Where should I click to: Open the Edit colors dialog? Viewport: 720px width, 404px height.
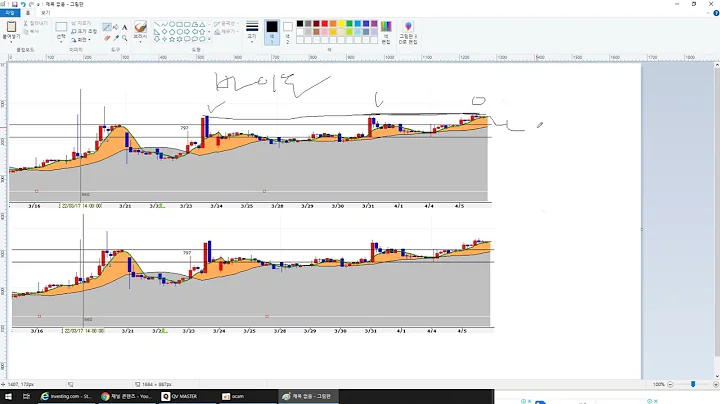(386, 32)
